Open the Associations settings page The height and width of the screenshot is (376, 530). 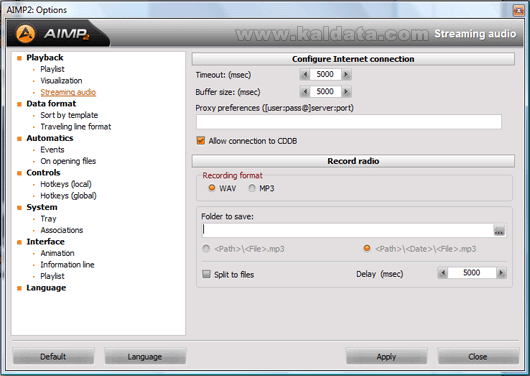62,230
